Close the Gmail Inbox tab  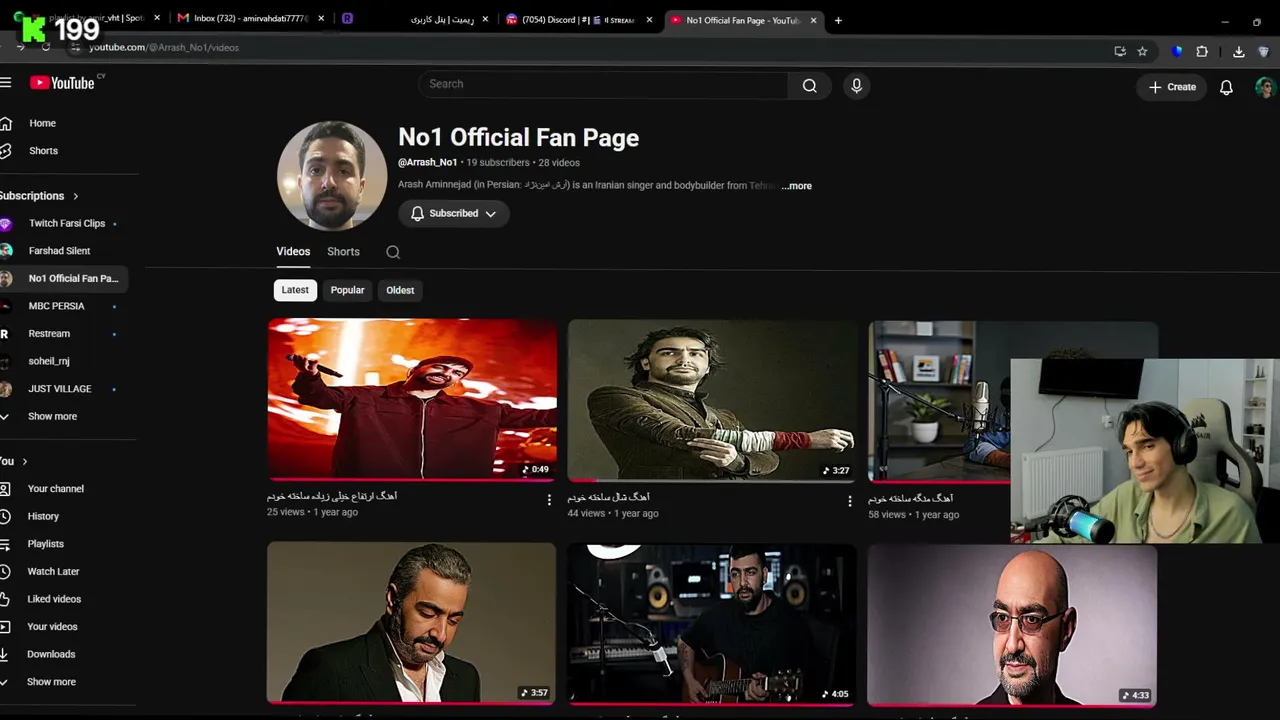click(x=322, y=19)
